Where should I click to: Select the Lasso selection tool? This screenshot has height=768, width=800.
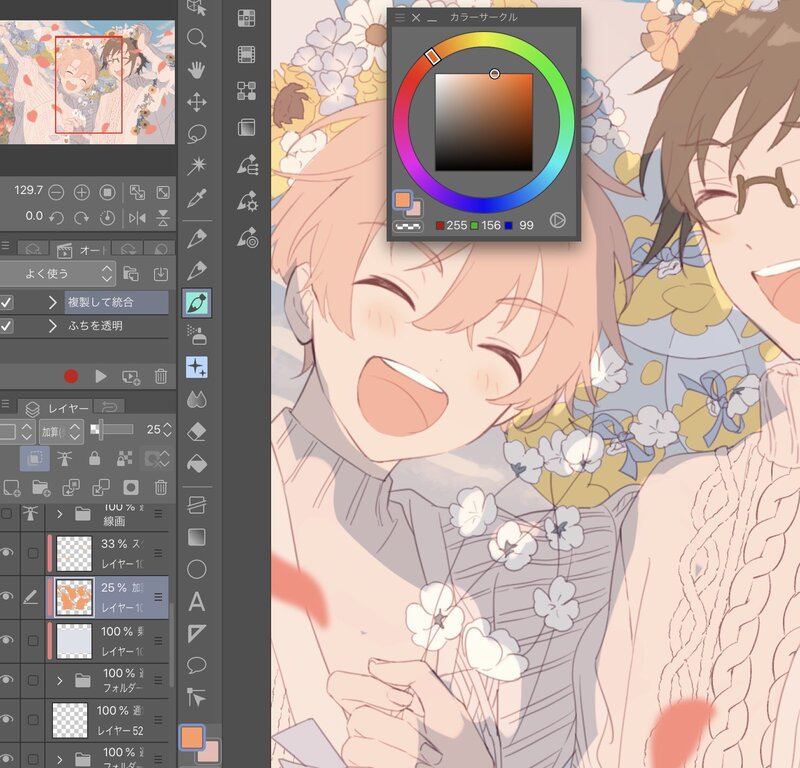point(196,134)
